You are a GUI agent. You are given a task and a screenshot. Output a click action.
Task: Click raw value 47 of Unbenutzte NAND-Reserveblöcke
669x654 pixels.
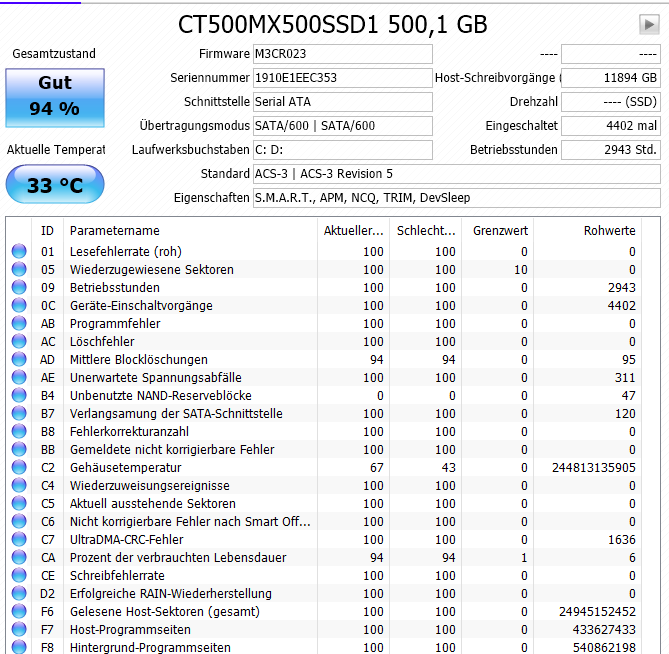pos(628,395)
